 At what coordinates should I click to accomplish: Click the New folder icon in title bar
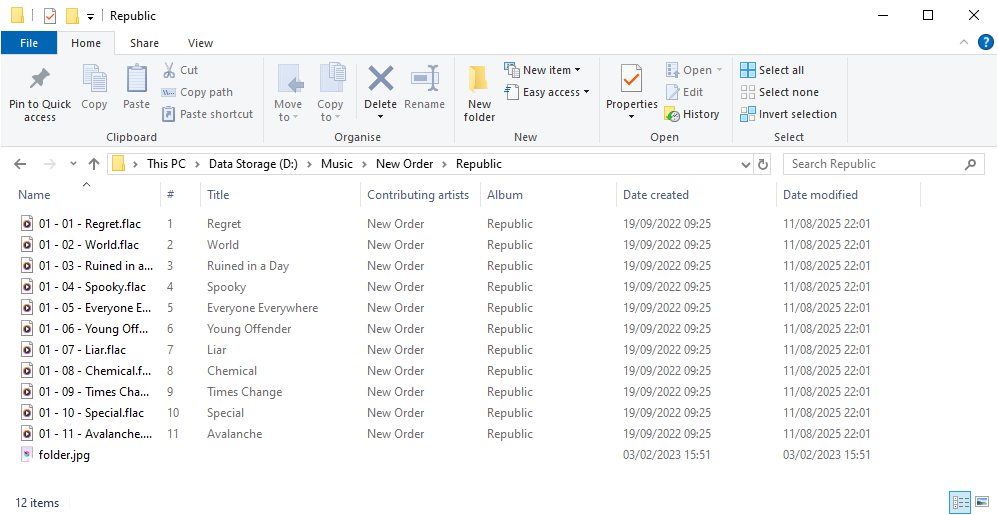(73, 16)
